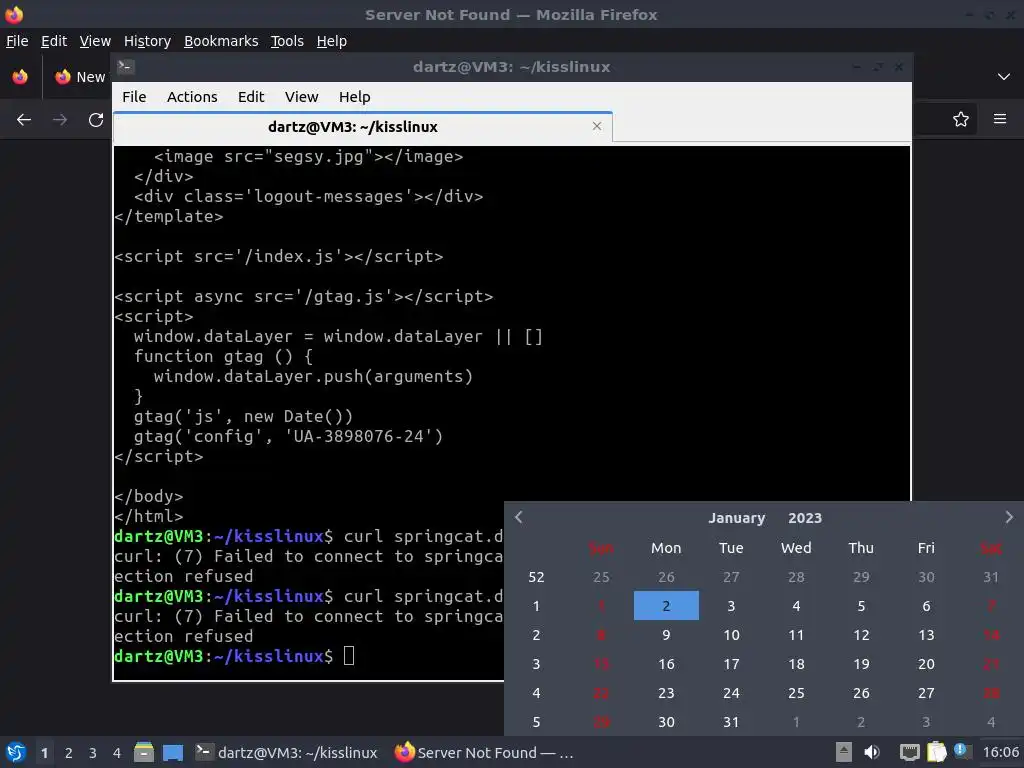Open the LXQt application menu icon
The width and height of the screenshot is (1024, 768).
coord(15,752)
